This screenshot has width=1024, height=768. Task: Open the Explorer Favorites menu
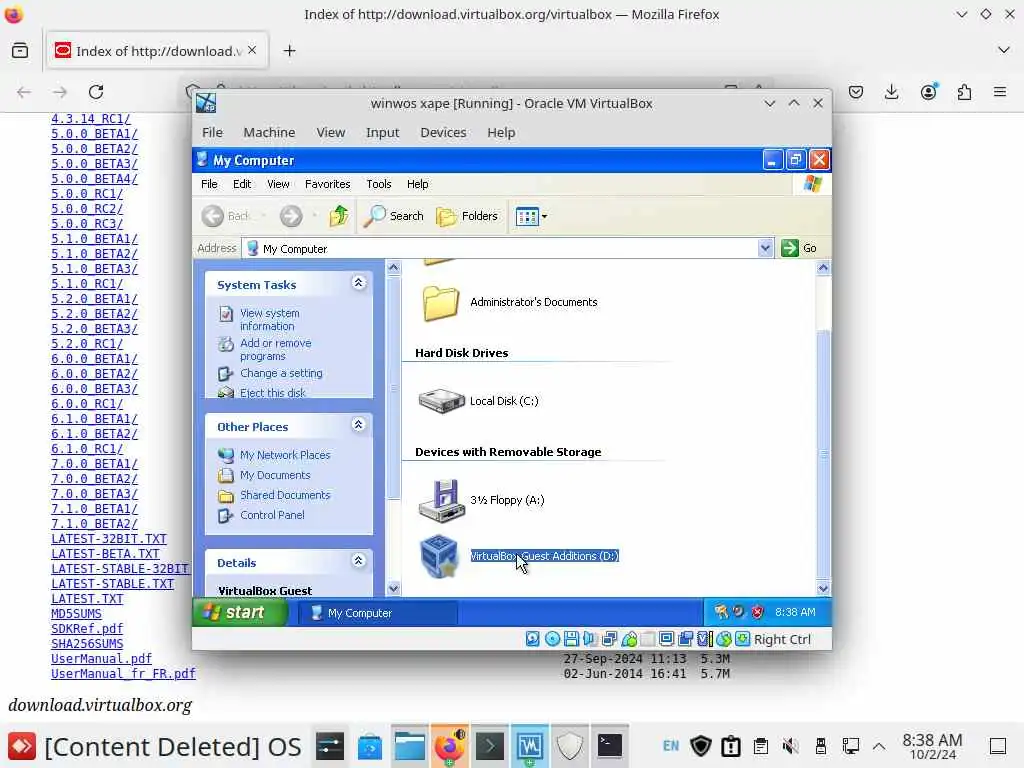327,184
